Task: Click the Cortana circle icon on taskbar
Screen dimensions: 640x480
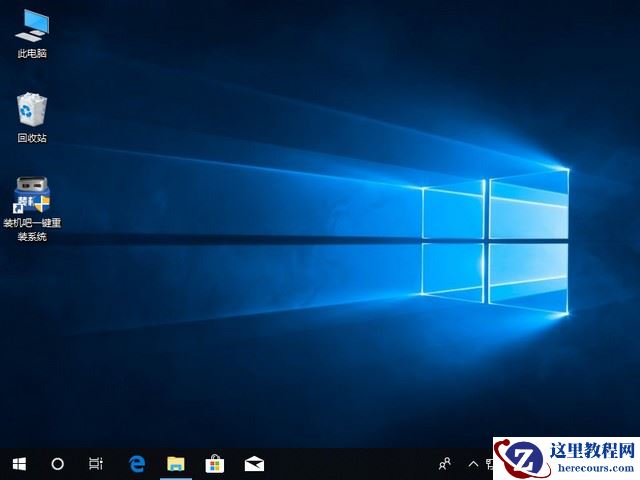Action: (x=57, y=464)
